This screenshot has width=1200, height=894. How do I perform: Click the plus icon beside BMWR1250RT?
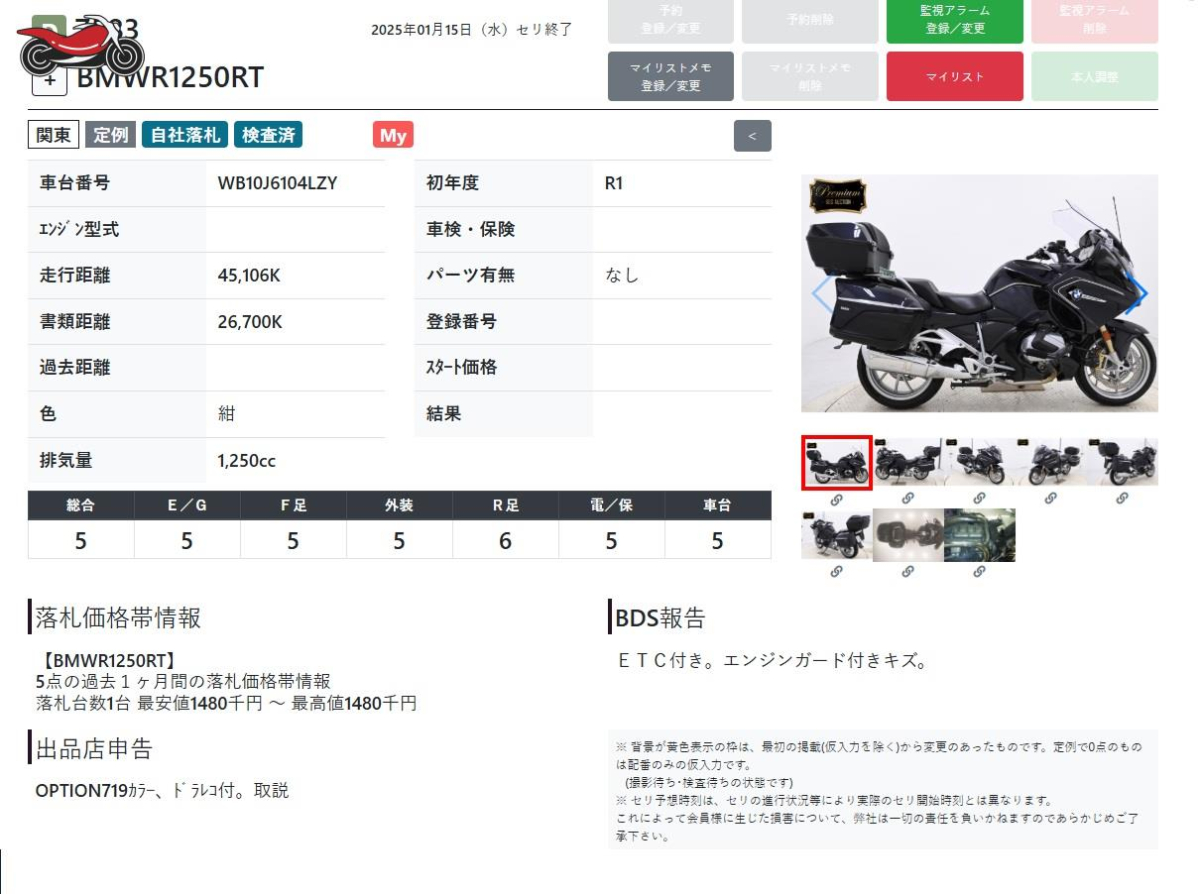click(50, 79)
